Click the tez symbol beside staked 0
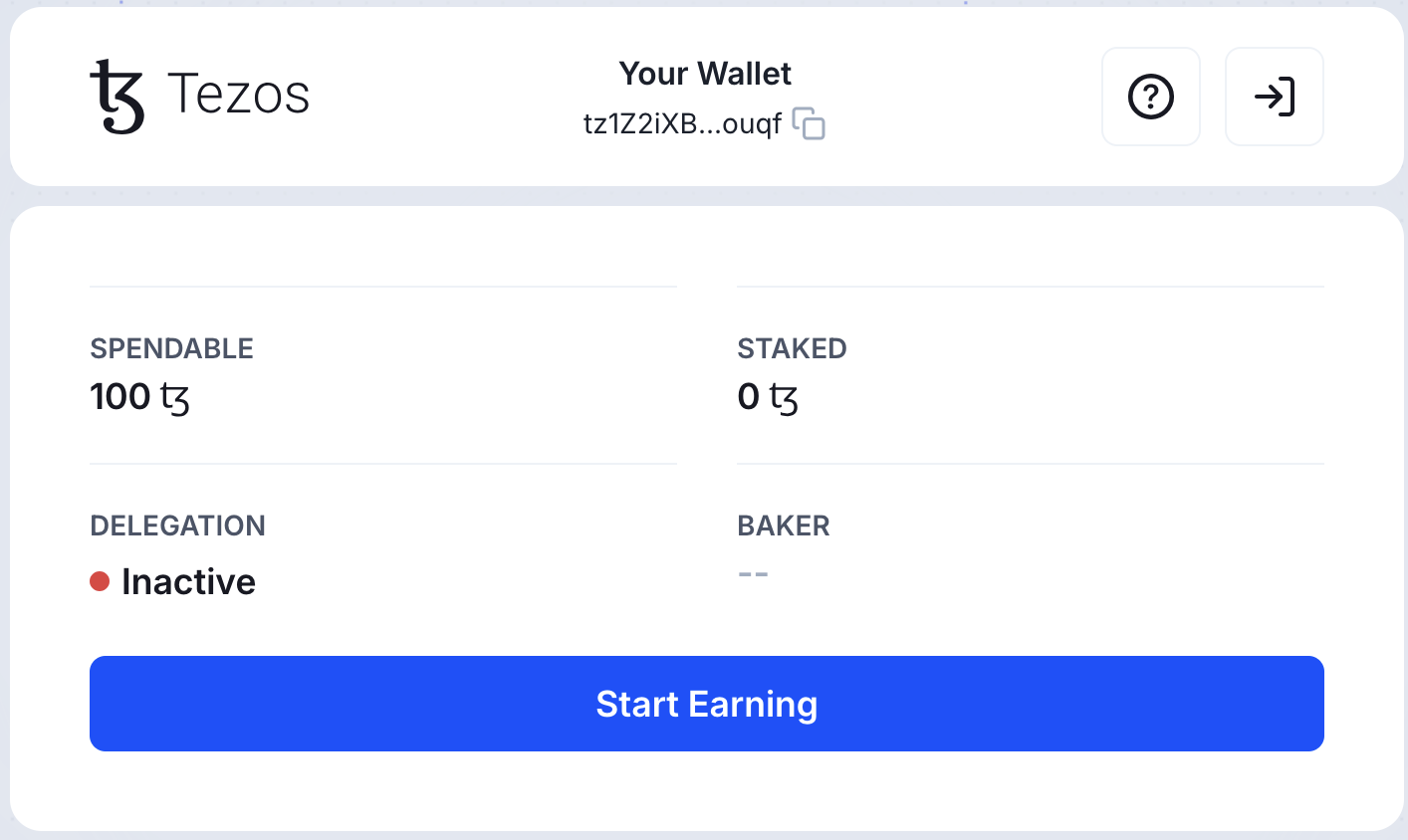The width and height of the screenshot is (1408, 840). tap(784, 398)
